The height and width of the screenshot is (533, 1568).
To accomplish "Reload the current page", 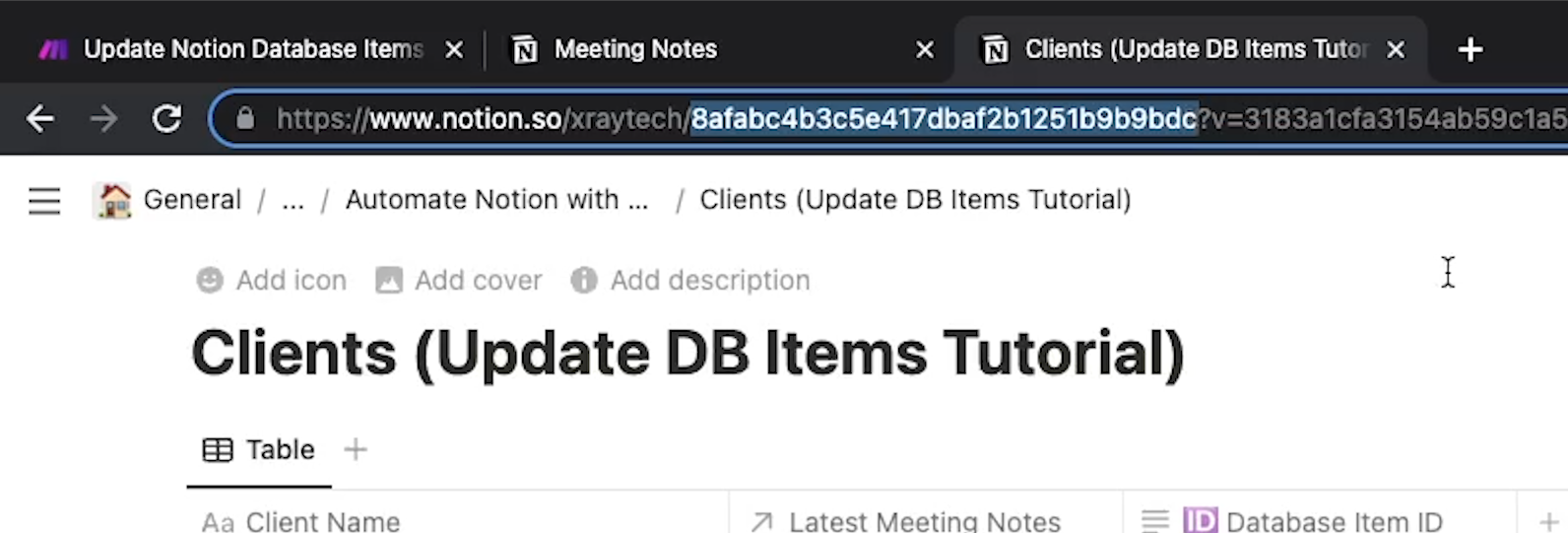I will pyautogui.click(x=166, y=119).
